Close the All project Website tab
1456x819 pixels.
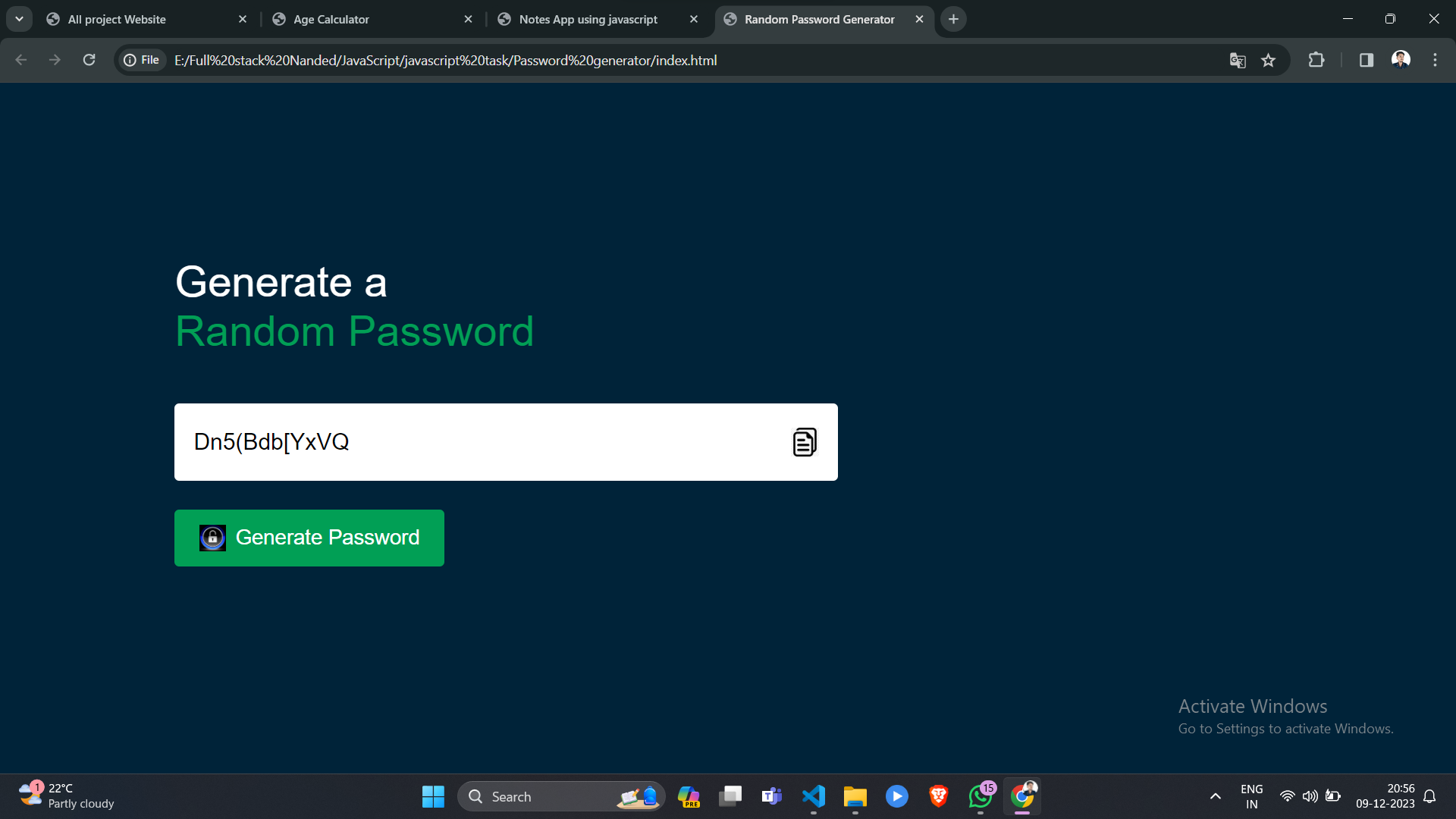pyautogui.click(x=243, y=19)
